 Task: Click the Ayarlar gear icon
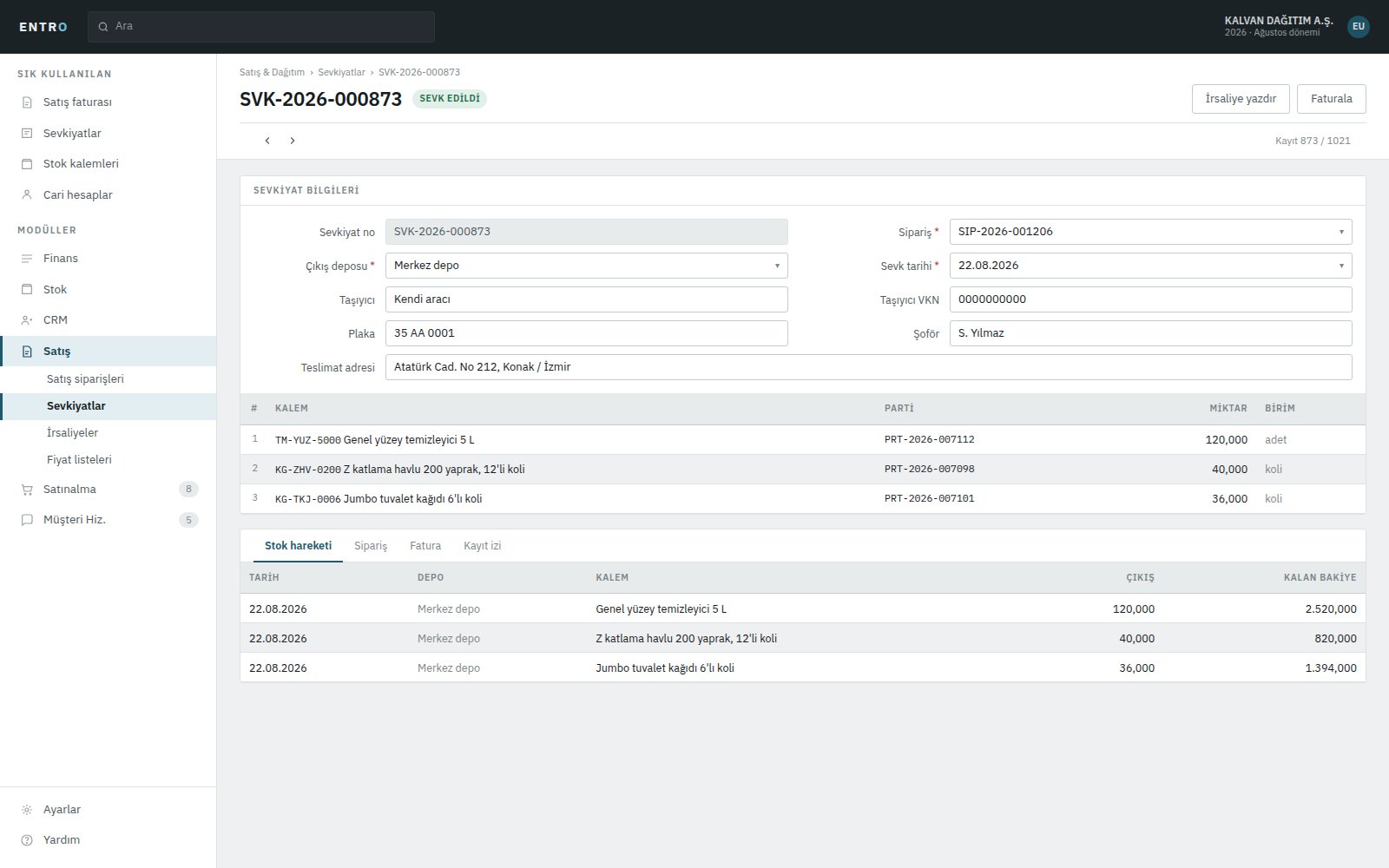coord(27,810)
